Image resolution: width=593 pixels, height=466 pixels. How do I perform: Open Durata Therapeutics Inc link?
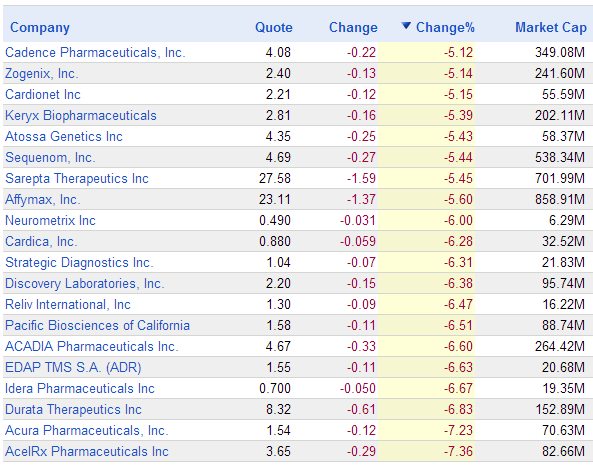tap(73, 409)
